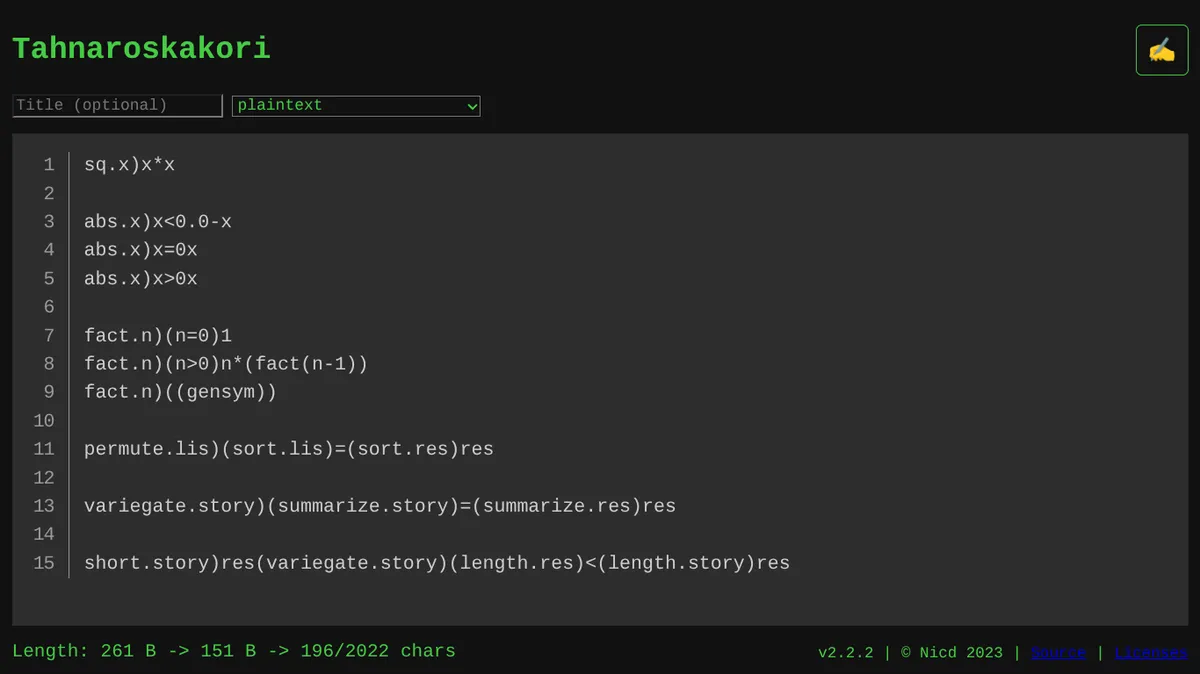
Task: Click the fact.n)((gensym)) code line
Action: (180, 392)
